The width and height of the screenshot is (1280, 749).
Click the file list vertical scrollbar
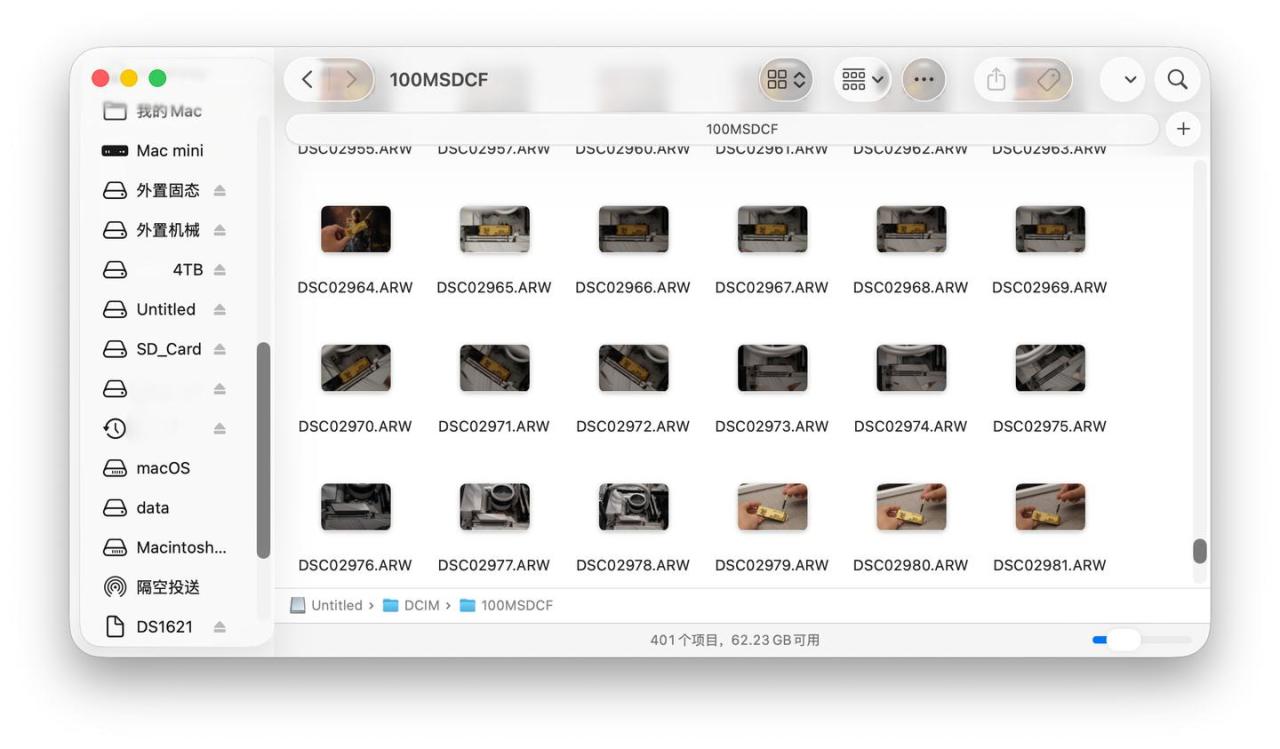[x=1200, y=551]
